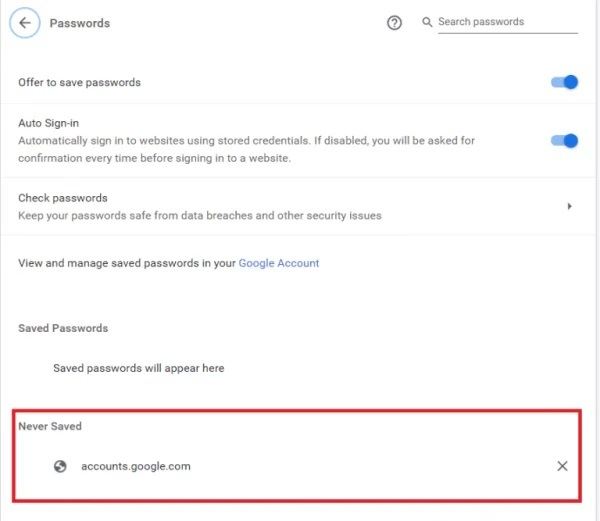Click the Saved Passwords heading
Screen dimensions: 600x521
click(x=63, y=328)
